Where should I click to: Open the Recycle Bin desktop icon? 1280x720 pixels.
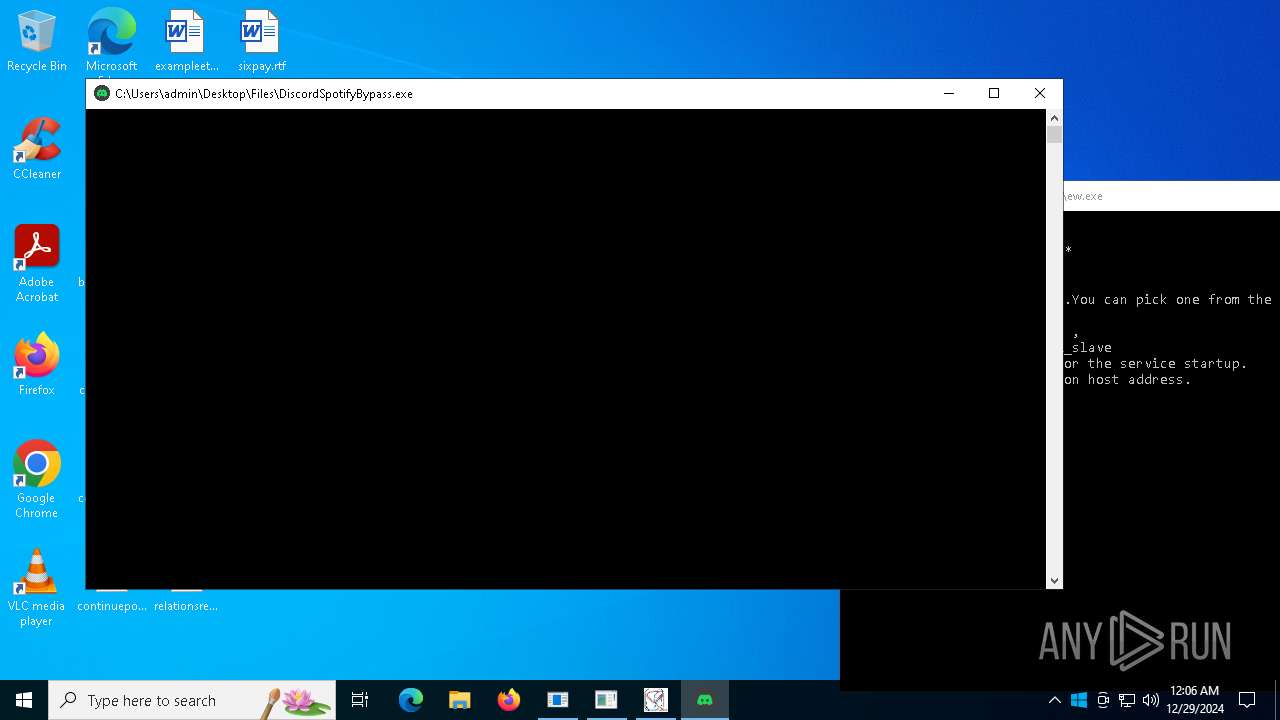click(x=37, y=42)
